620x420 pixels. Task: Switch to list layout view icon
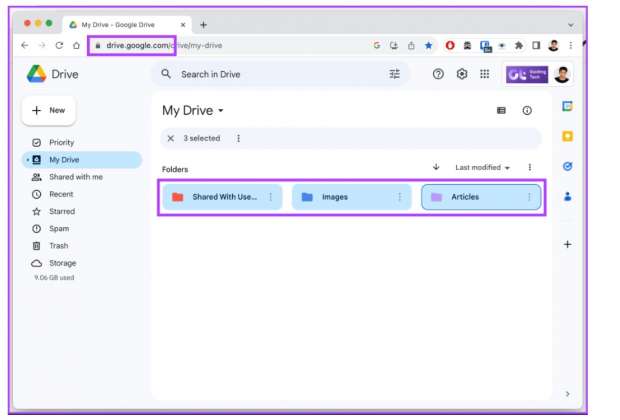[502, 111]
